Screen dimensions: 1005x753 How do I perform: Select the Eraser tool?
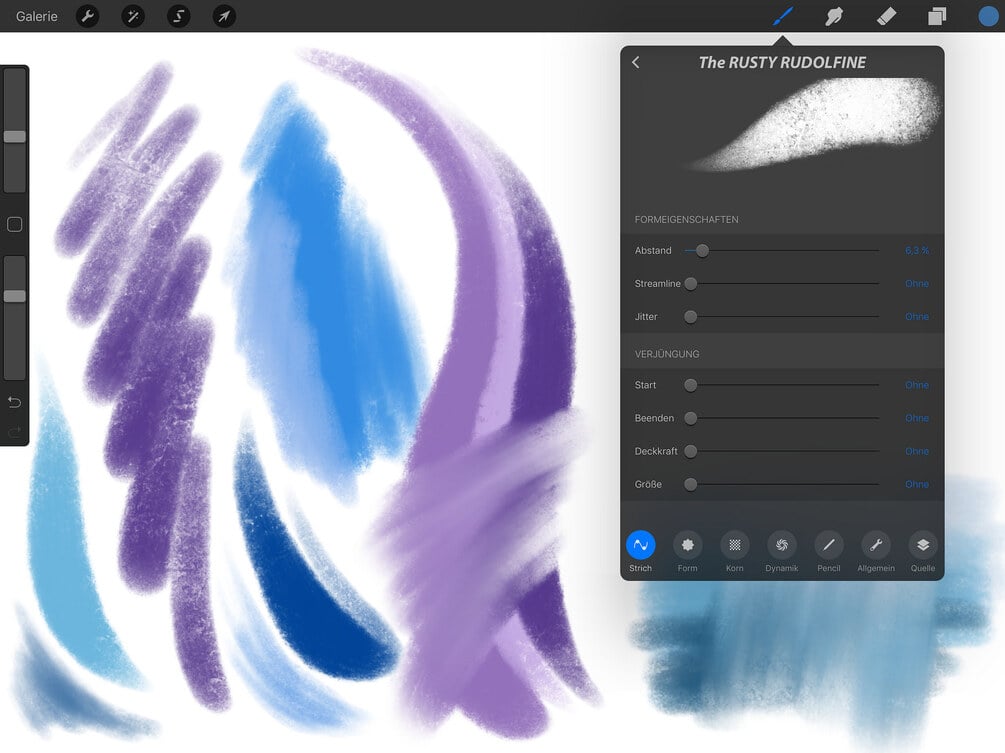(x=886, y=16)
